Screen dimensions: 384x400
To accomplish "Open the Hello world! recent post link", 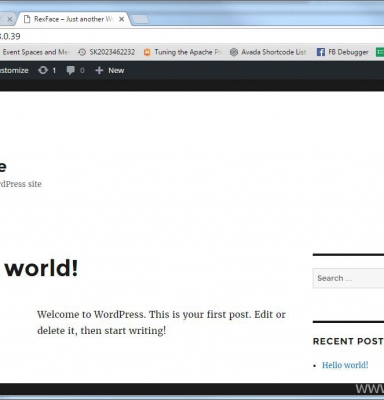I will point(345,365).
